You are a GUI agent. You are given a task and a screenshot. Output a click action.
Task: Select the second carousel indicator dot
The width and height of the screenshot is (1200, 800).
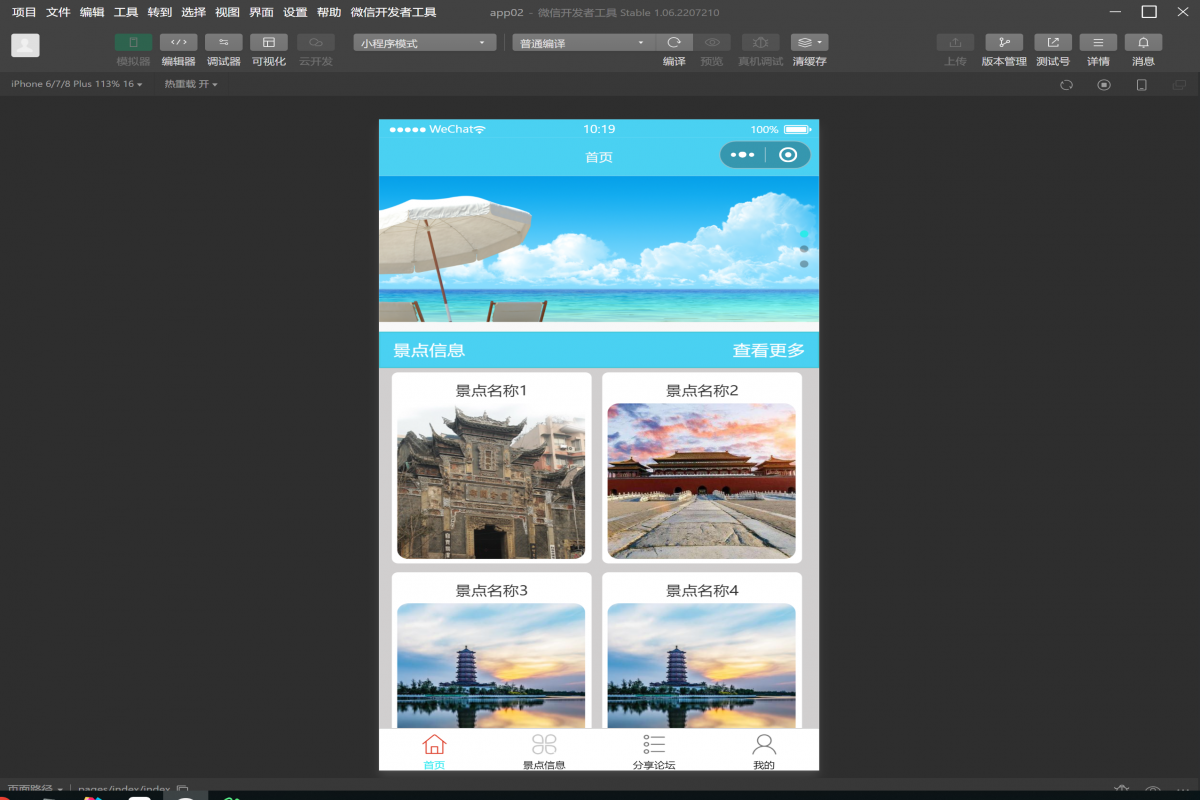[x=804, y=248]
